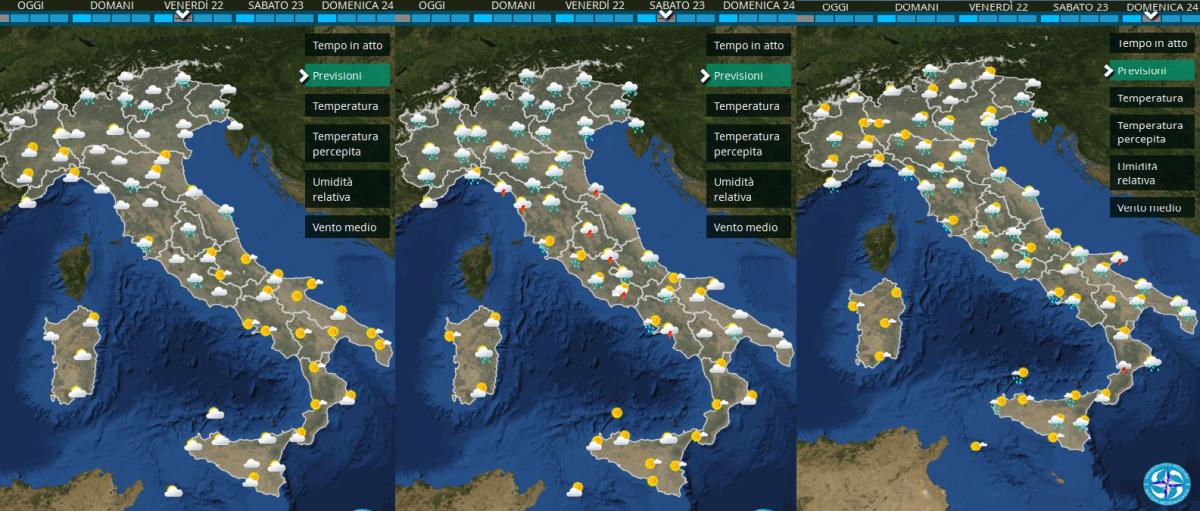The image size is (1200, 511).
Task: Choose Umidità relativa in right panel
Action: [x=1152, y=173]
